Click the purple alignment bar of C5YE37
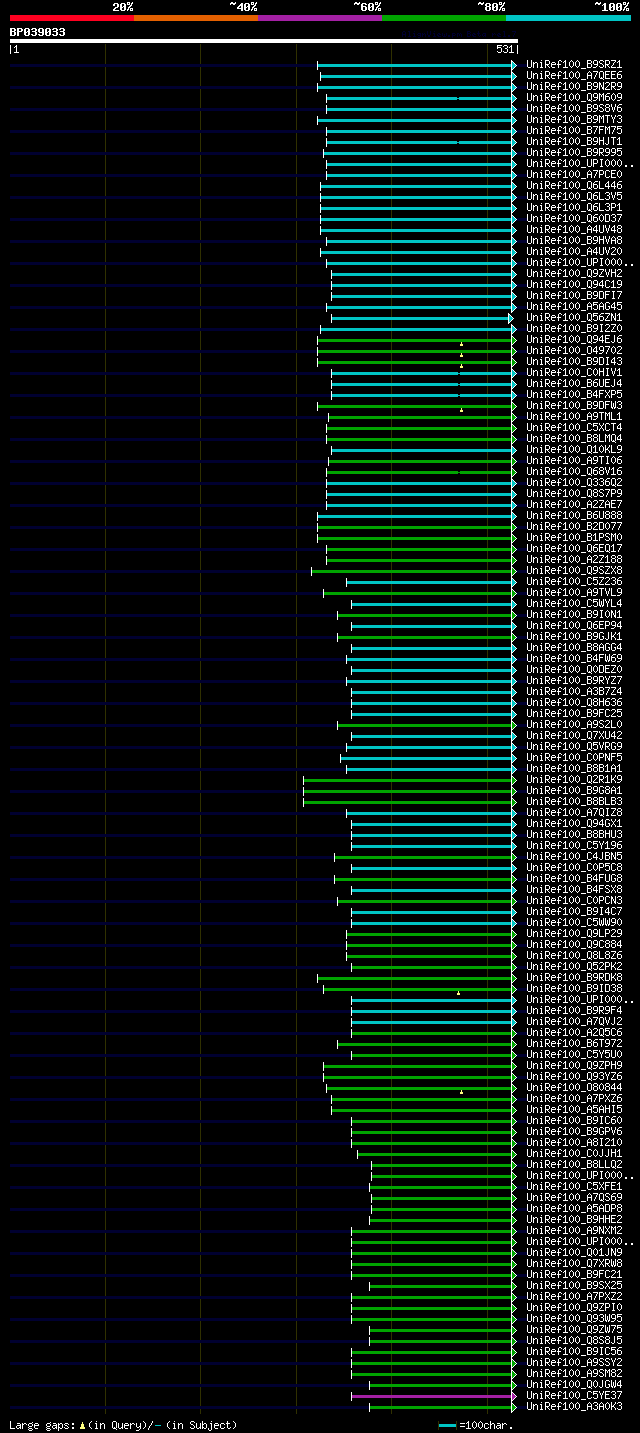Viewport: 640px width, 1433px height. click(x=433, y=1396)
